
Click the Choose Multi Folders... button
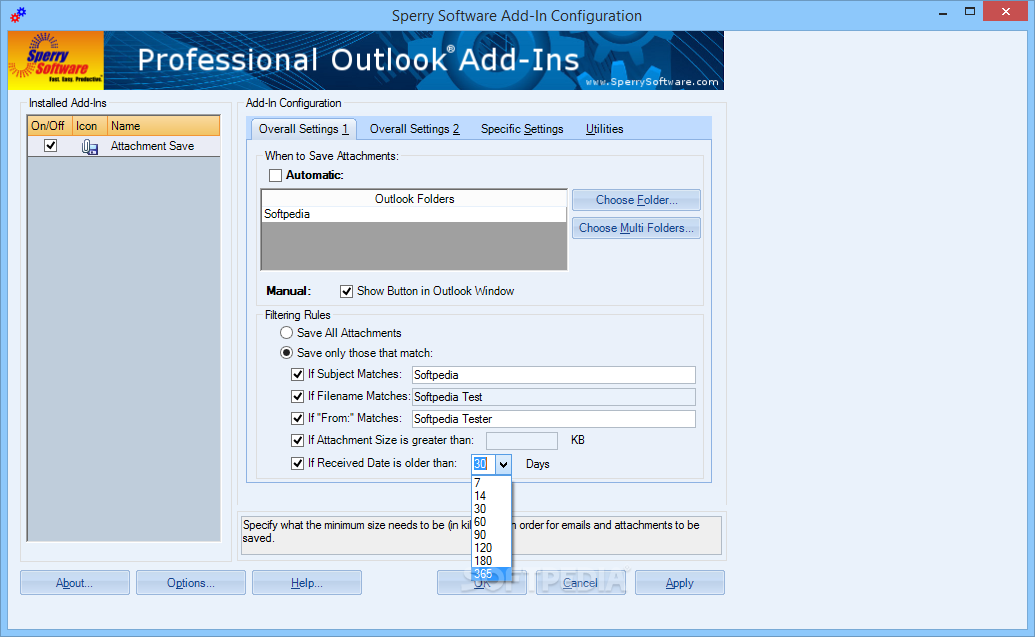pos(636,228)
